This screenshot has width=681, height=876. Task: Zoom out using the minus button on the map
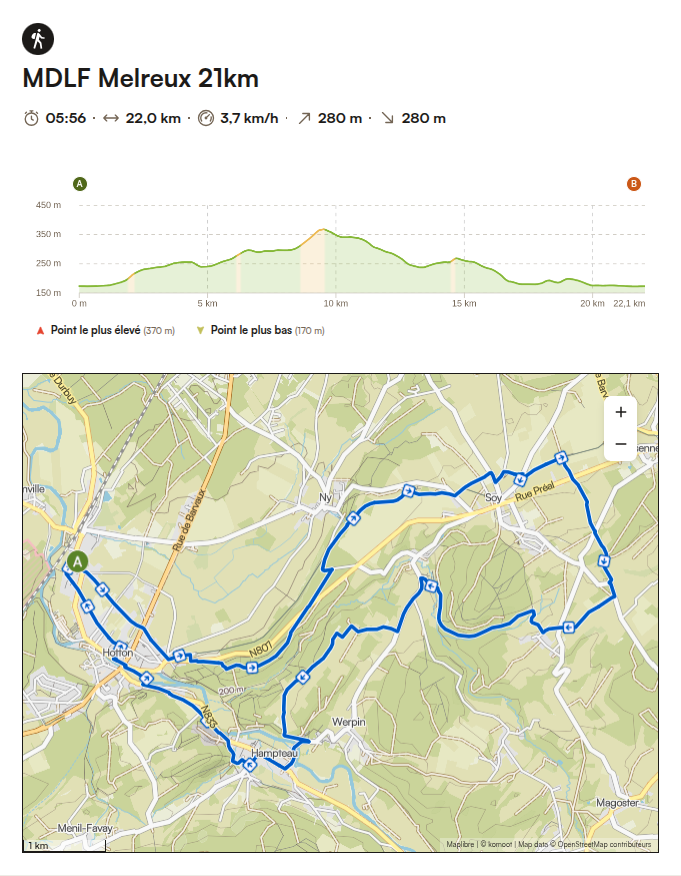pos(622,443)
